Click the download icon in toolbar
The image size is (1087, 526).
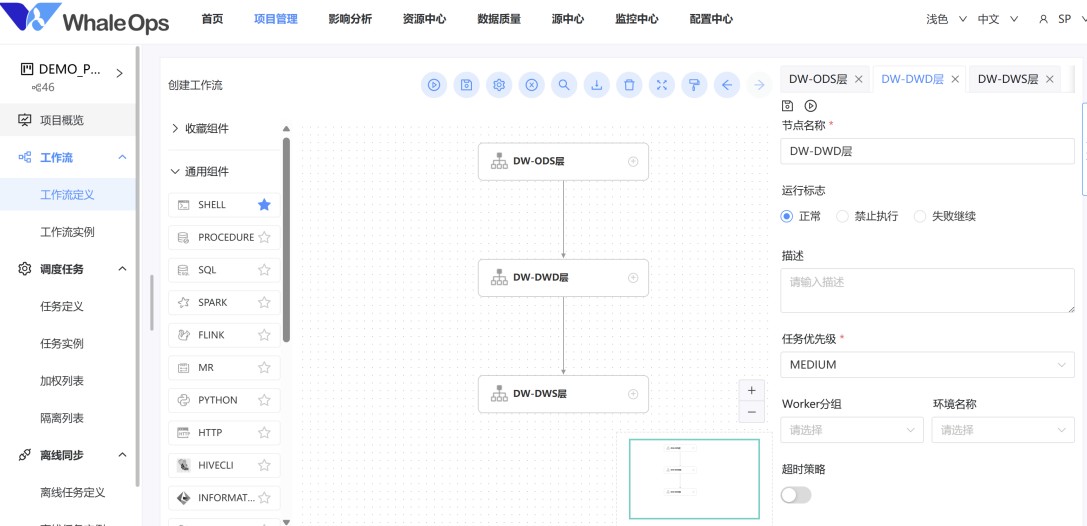(596, 85)
